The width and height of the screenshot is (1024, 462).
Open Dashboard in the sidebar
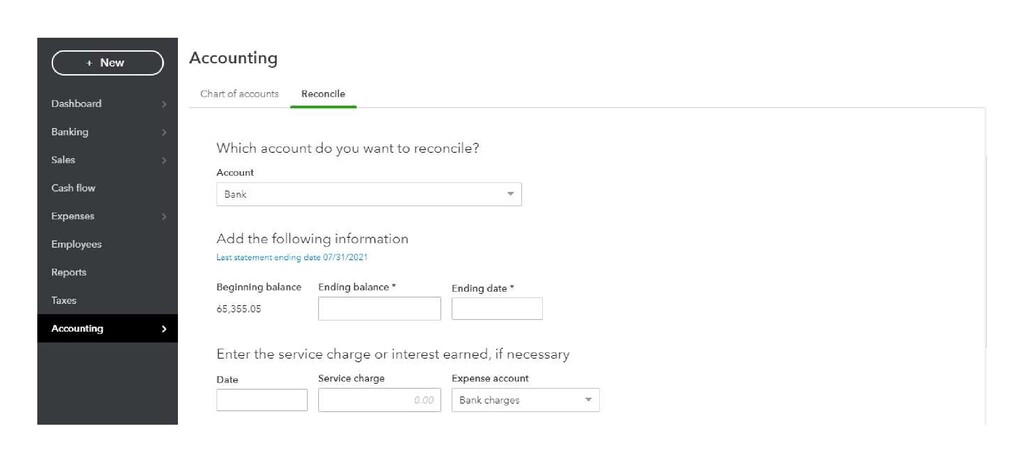click(76, 104)
